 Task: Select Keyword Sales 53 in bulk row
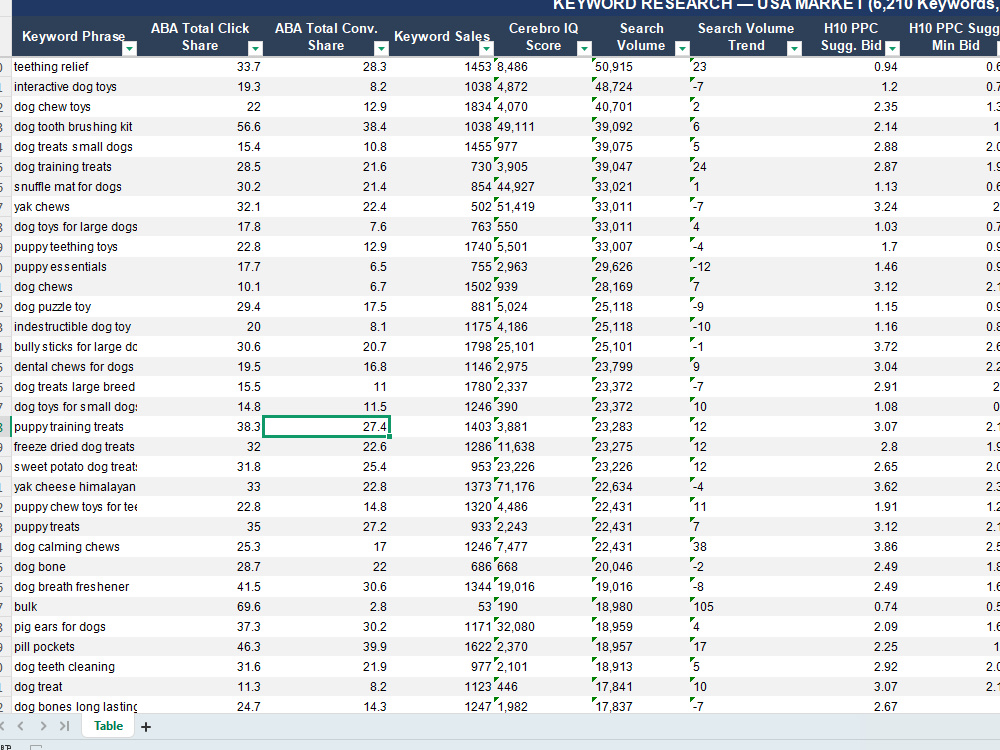pos(442,607)
